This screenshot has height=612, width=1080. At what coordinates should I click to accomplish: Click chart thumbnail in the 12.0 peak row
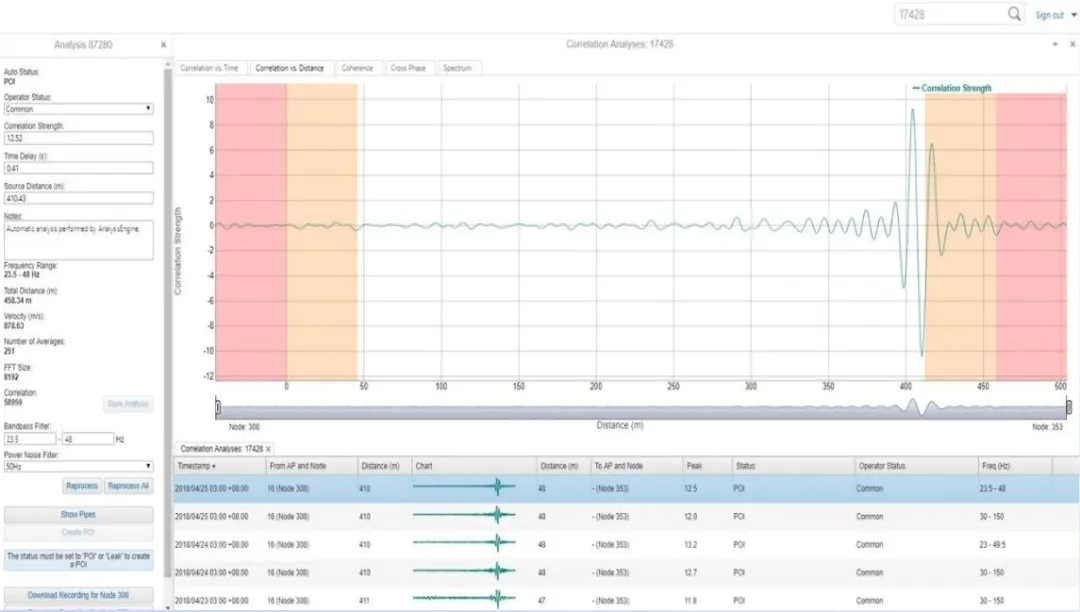pos(464,515)
